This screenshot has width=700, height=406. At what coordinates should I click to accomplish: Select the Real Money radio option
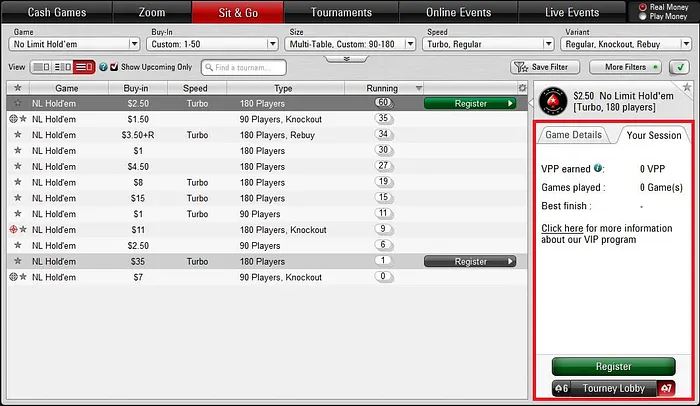[642, 7]
